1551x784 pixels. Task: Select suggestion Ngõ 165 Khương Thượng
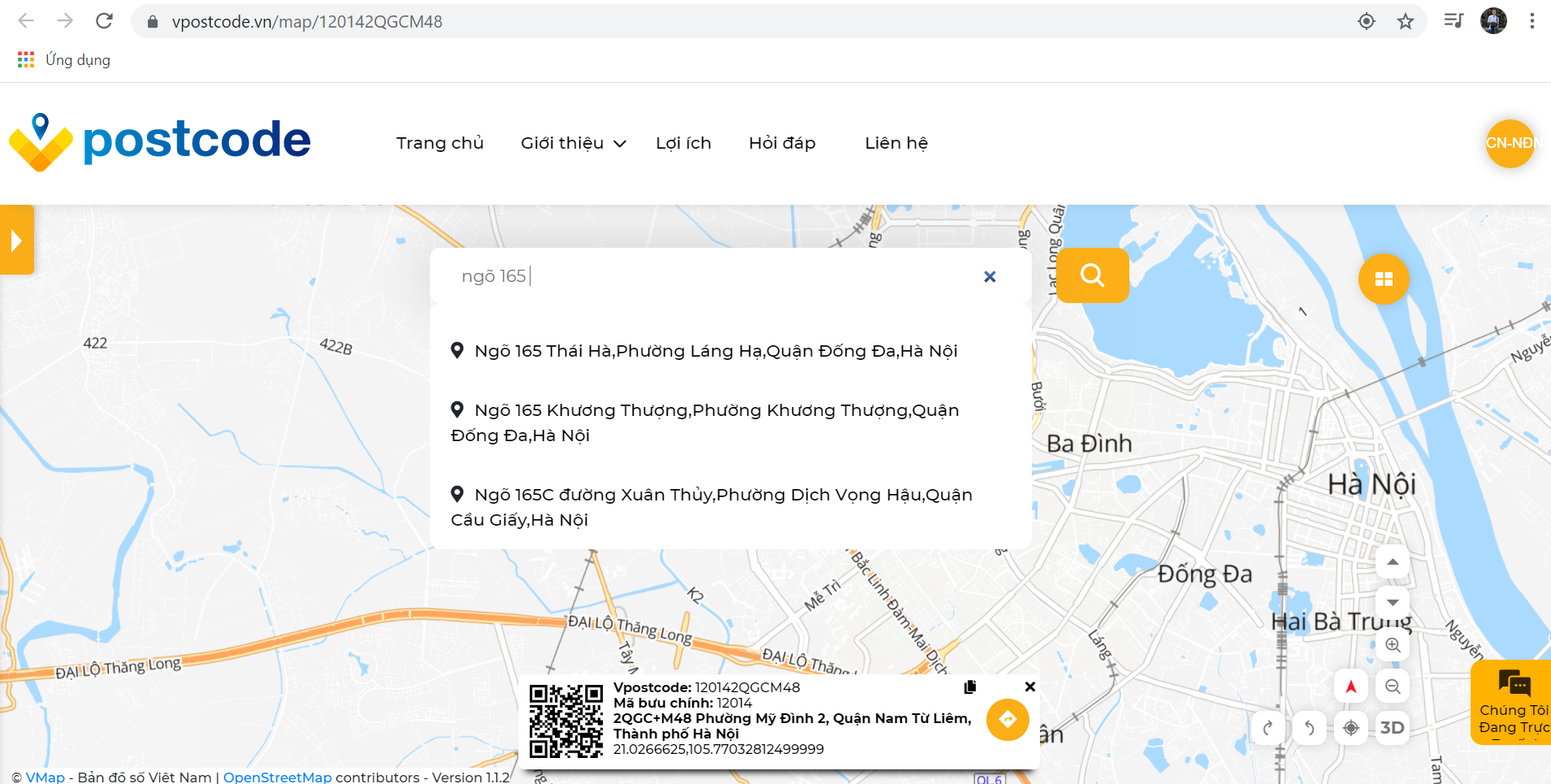[x=730, y=422]
